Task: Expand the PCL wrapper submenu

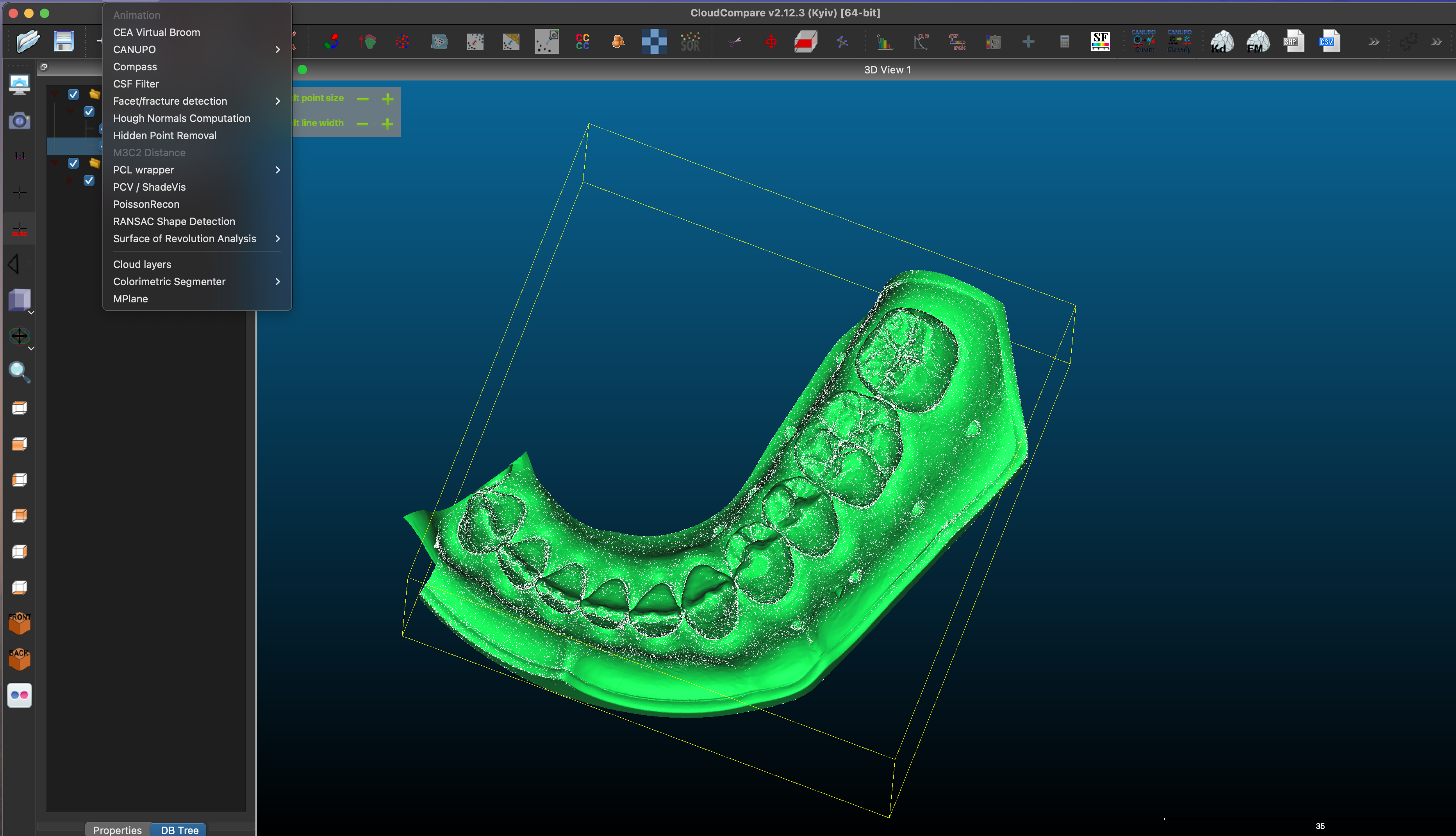Action: pyautogui.click(x=279, y=169)
